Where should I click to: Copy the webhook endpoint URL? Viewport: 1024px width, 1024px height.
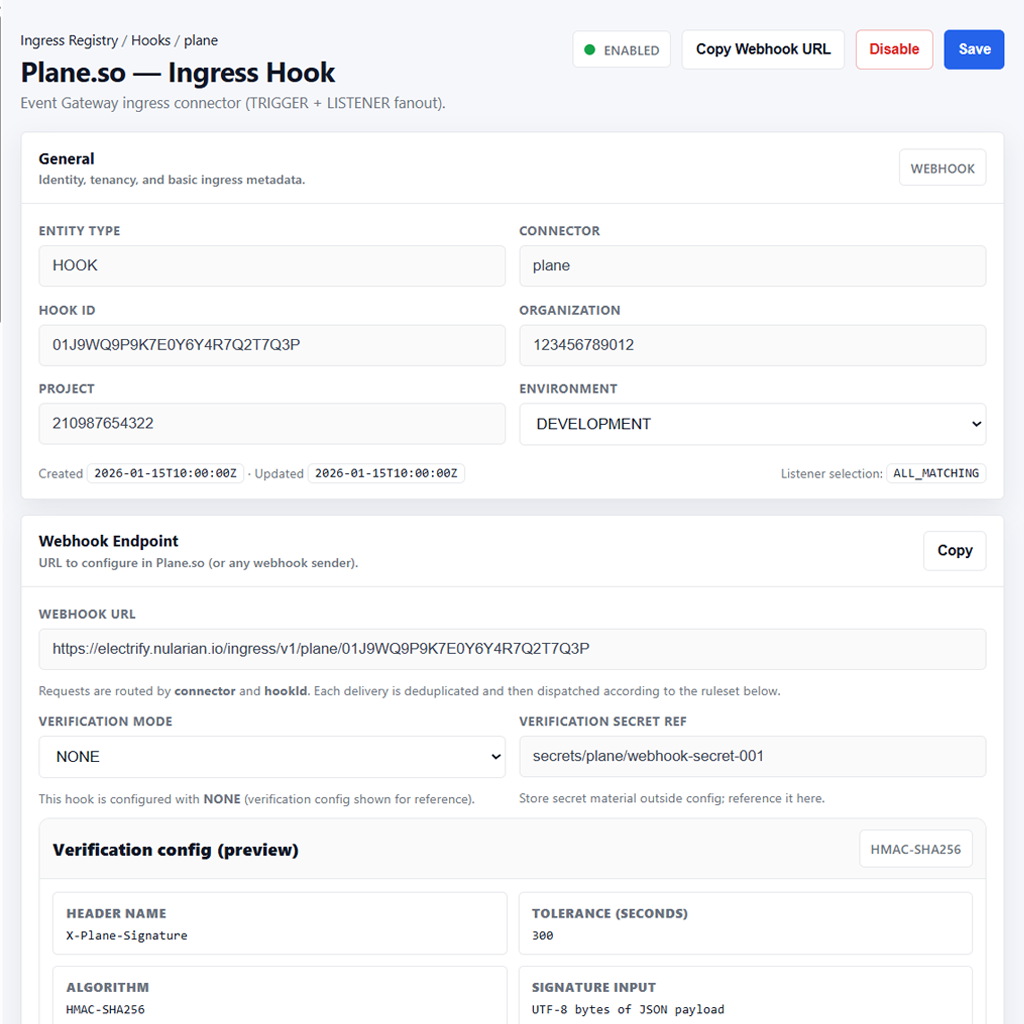(x=954, y=551)
